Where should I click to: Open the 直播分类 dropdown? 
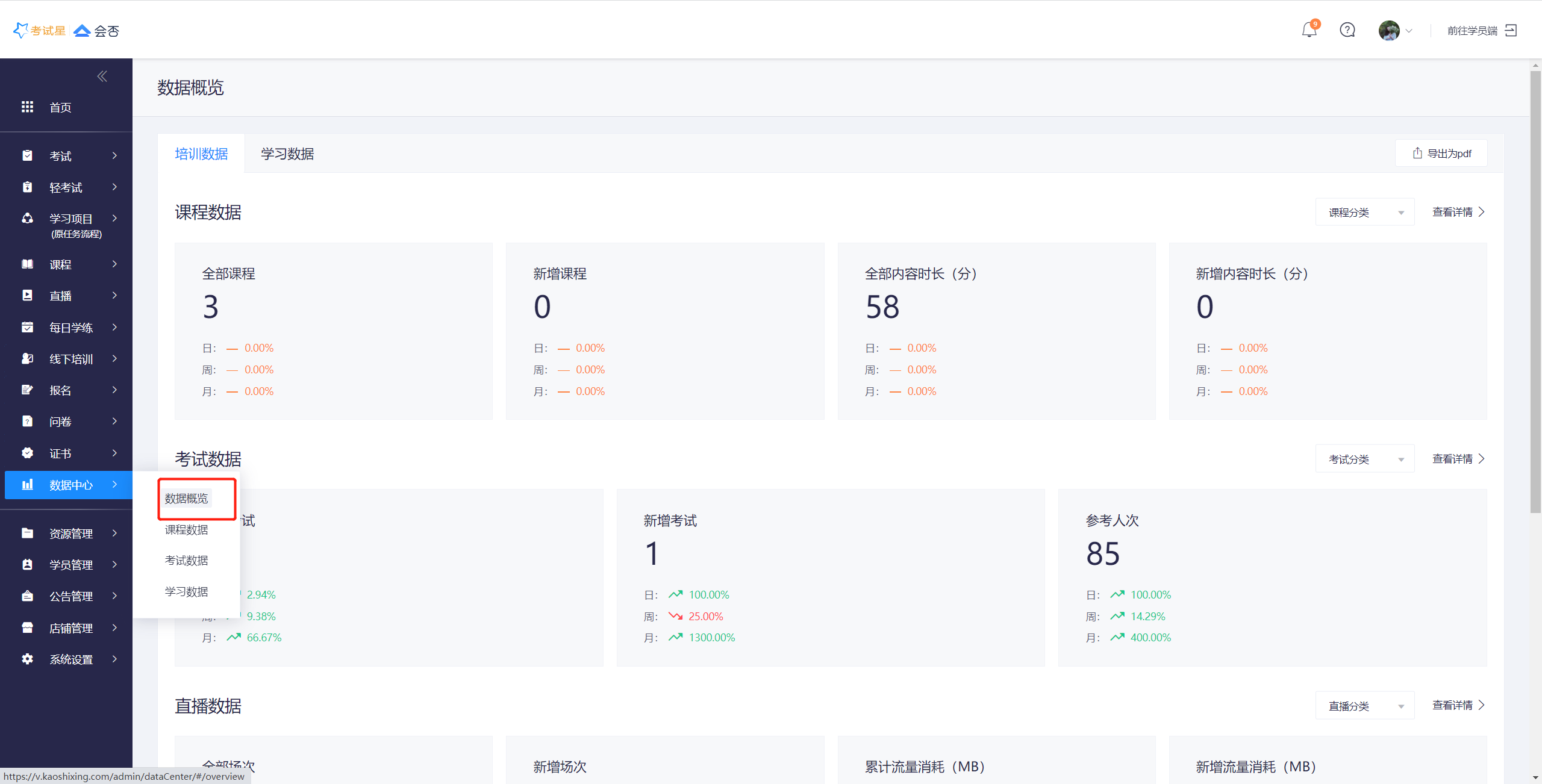coord(1364,706)
